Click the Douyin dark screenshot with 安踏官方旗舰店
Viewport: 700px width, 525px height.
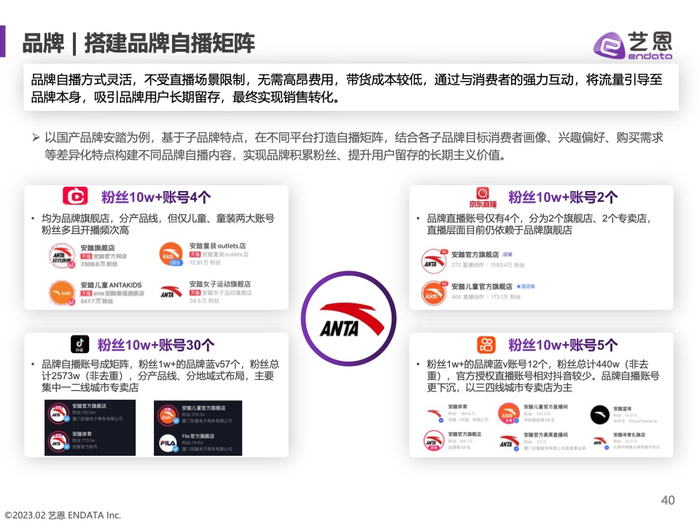[x=90, y=428]
